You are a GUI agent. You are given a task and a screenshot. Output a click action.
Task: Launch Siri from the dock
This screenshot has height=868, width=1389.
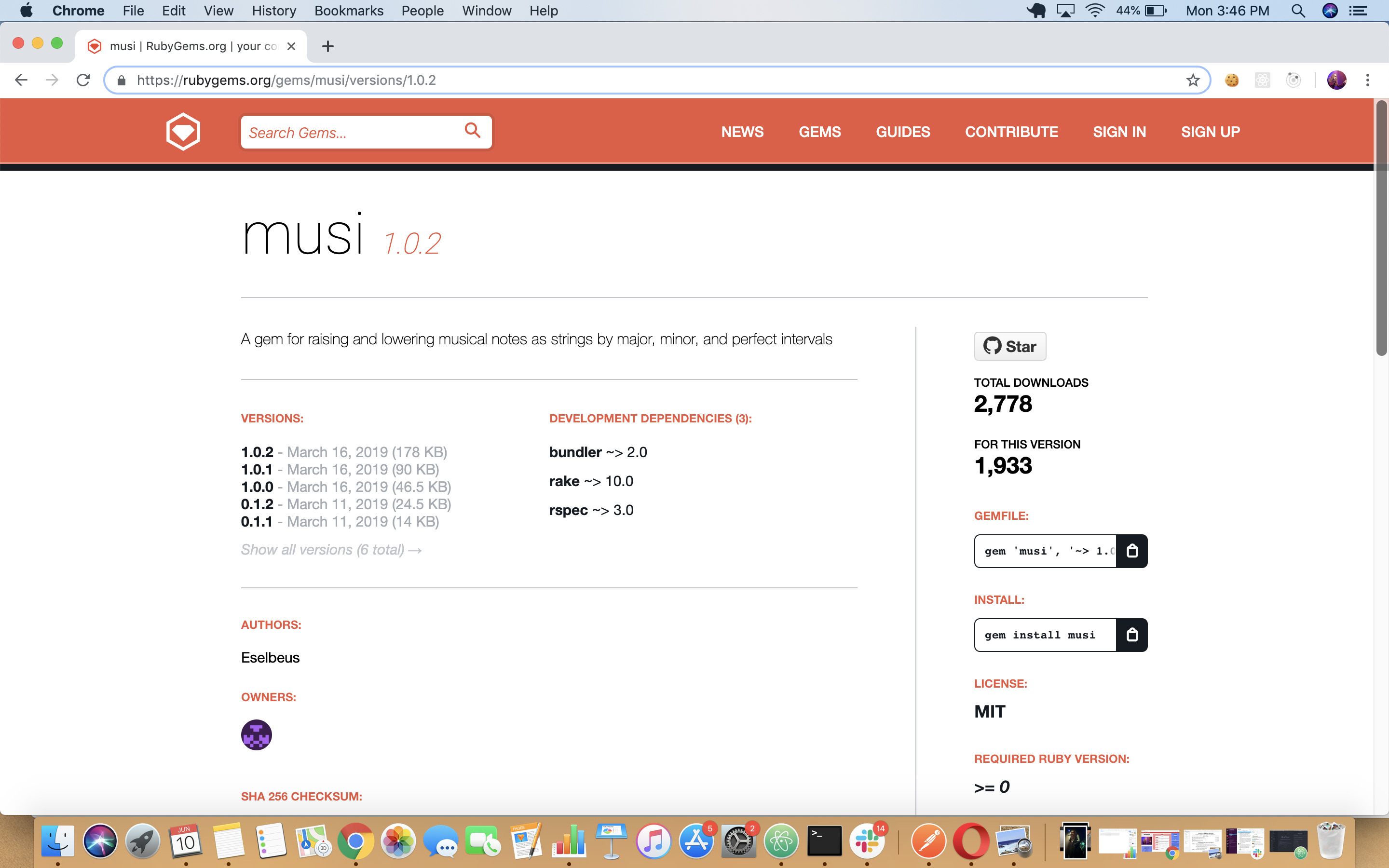point(100,841)
